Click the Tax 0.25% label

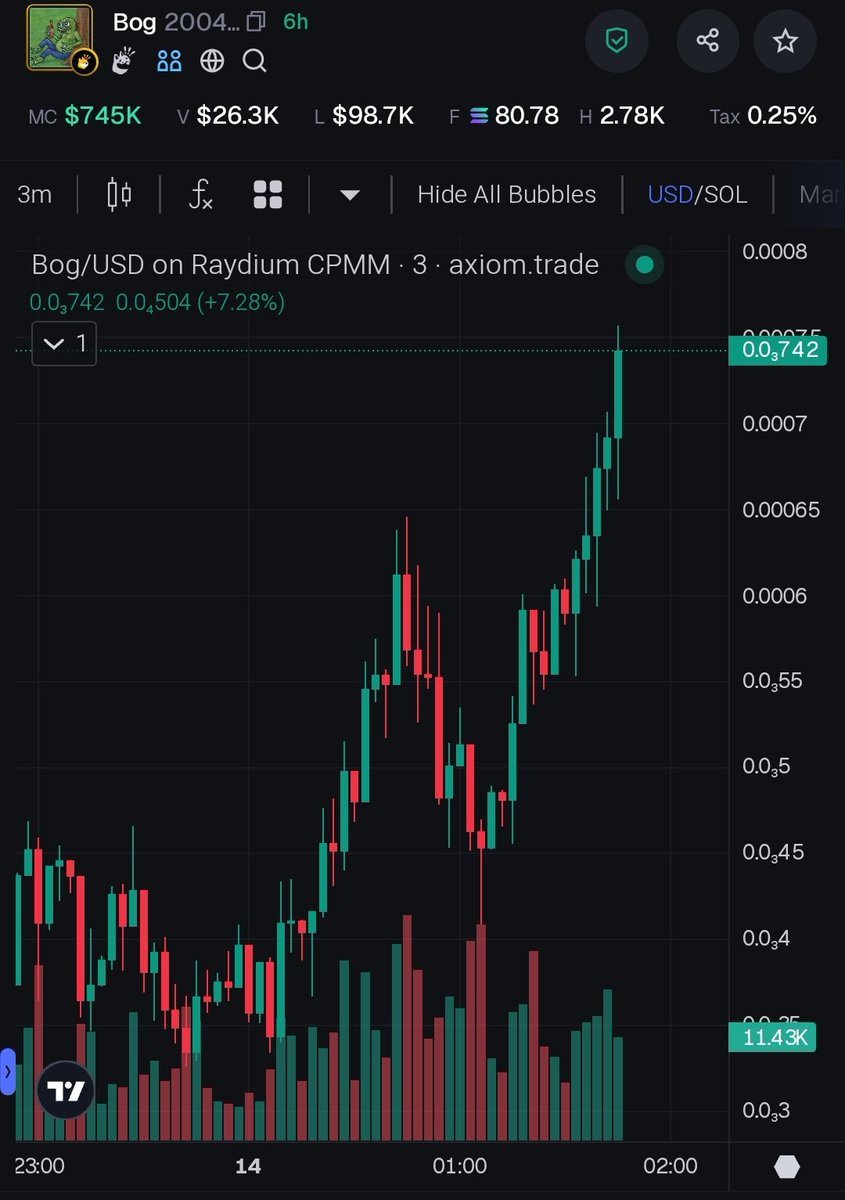tap(763, 116)
